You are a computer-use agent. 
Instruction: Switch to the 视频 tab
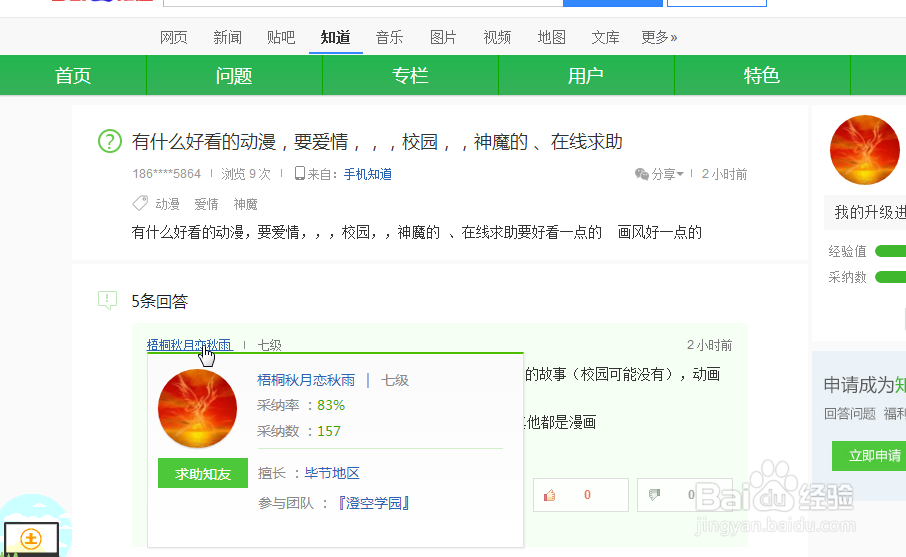pos(497,38)
